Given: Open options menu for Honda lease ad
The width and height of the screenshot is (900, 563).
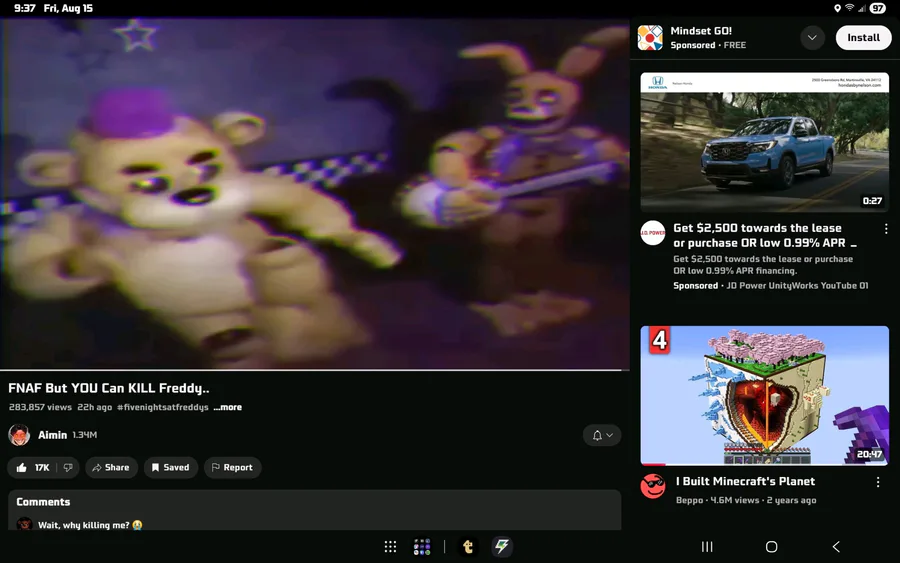Looking at the screenshot, I should [x=886, y=228].
